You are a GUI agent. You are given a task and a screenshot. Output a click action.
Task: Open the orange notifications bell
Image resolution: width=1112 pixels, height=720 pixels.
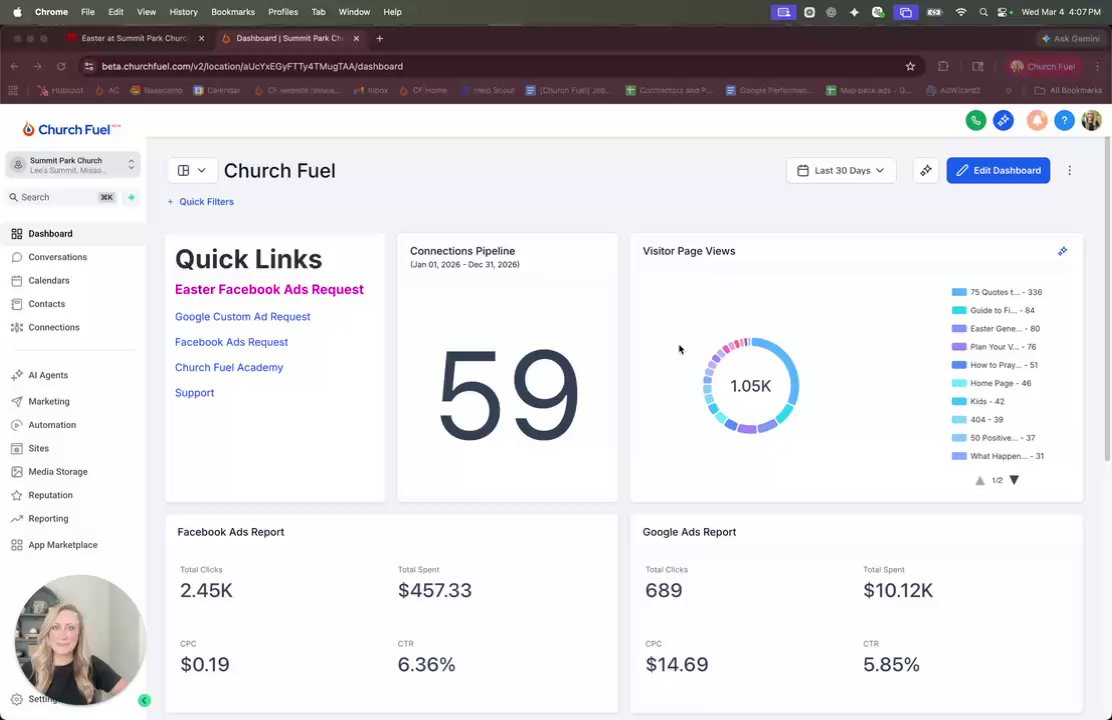[1037, 121]
